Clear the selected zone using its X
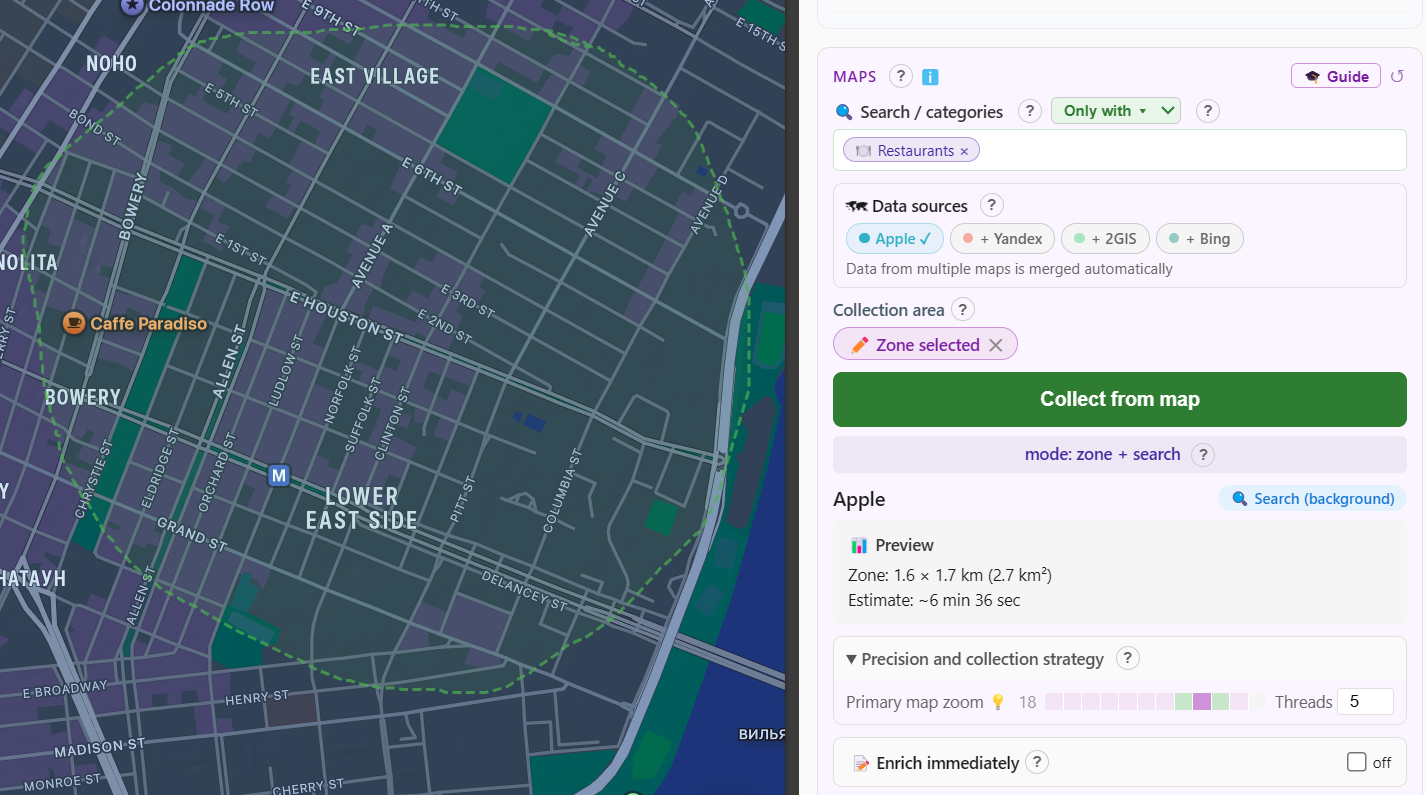 (996, 345)
